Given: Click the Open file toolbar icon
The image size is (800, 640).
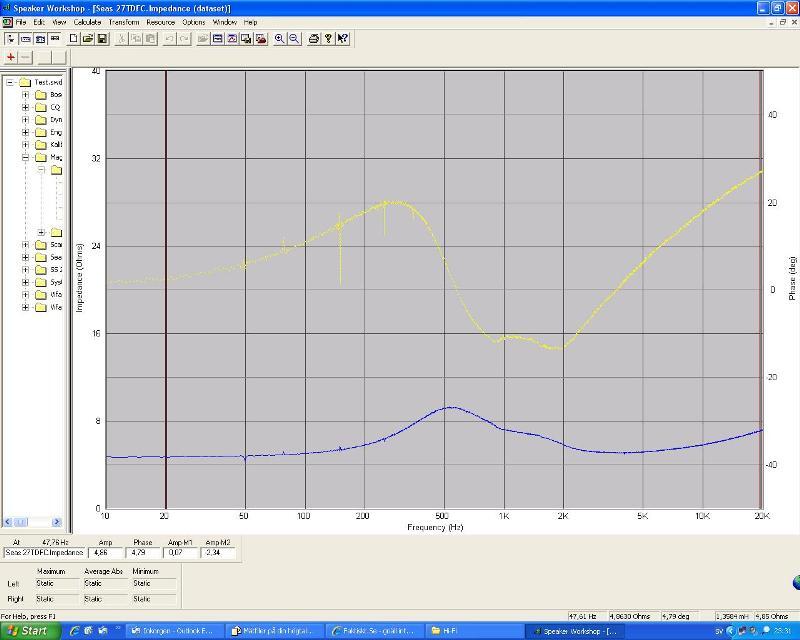Looking at the screenshot, I should 88,39.
